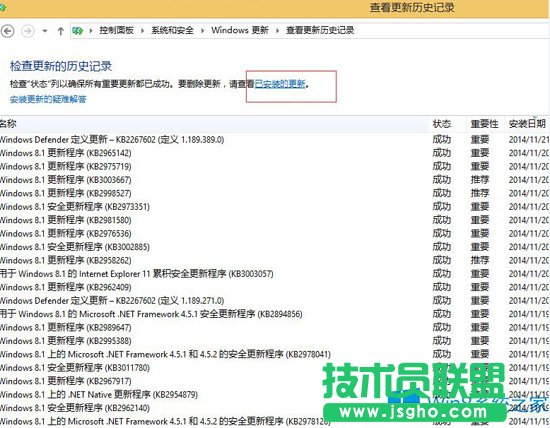Select Windows Defender definition 1.189.271.0 row
This screenshot has height=428, width=550.
click(x=275, y=301)
